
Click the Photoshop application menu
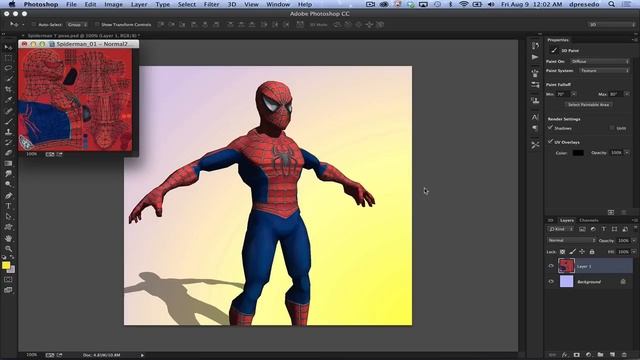pos(40,4)
